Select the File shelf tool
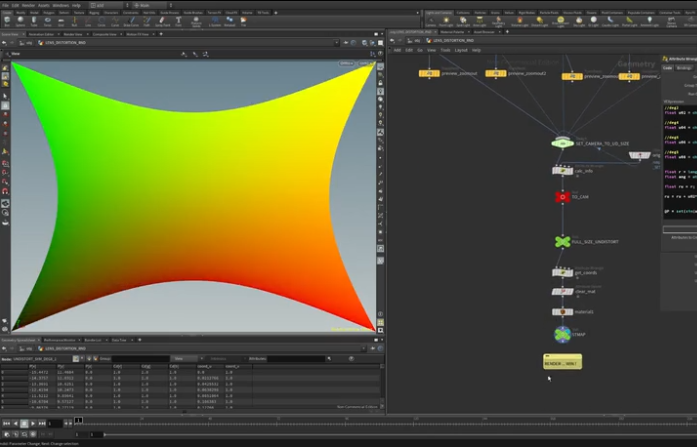This screenshot has width=697, height=447. pyautogui.click(x=244, y=21)
